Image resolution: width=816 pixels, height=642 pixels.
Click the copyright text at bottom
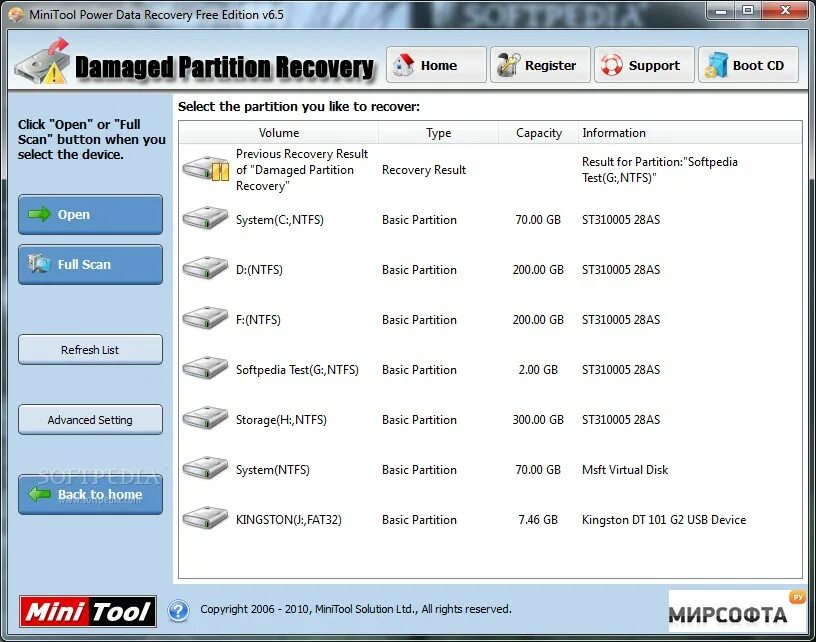pos(356,609)
